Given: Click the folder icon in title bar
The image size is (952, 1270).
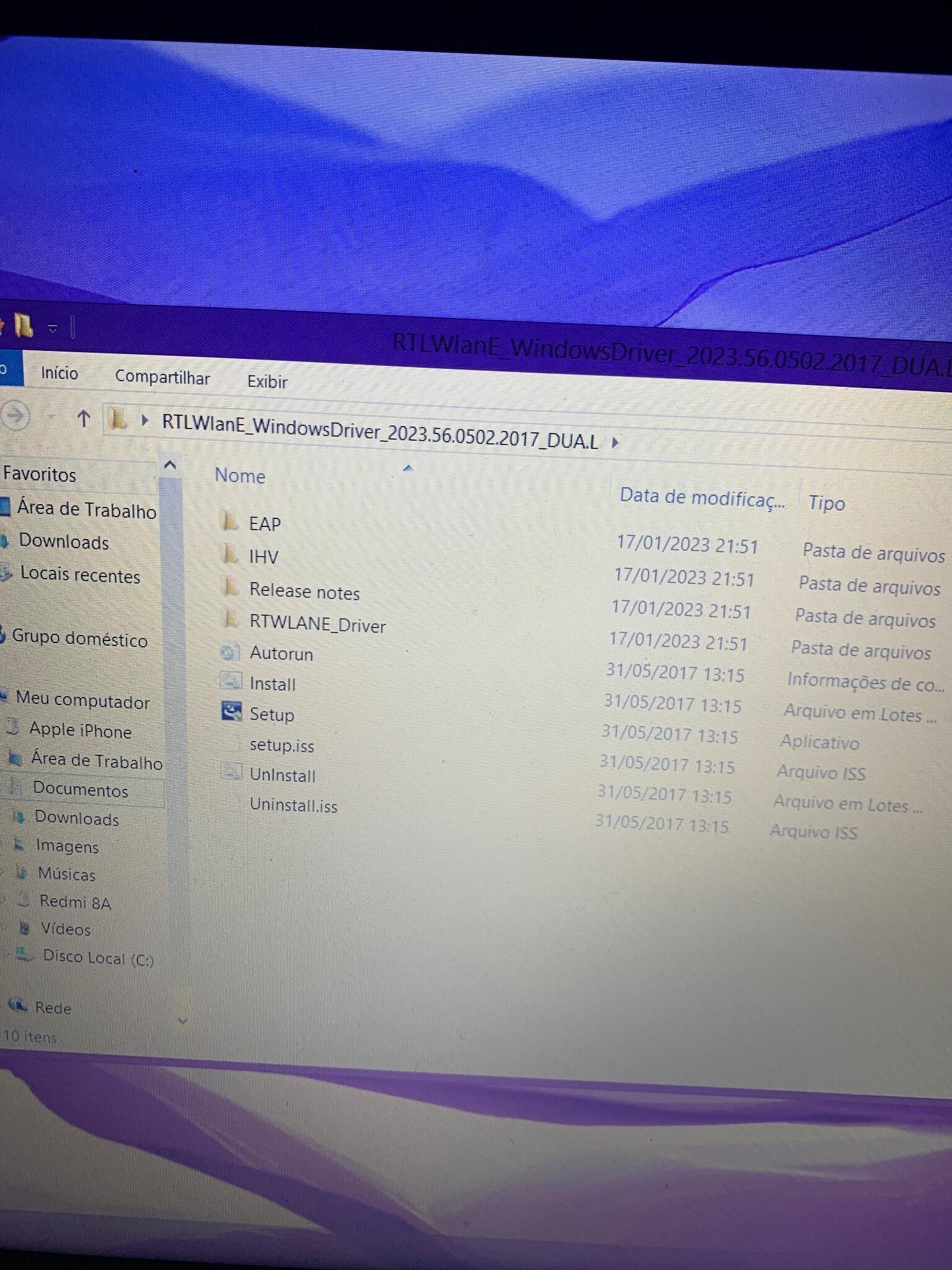Looking at the screenshot, I should coord(24,325).
